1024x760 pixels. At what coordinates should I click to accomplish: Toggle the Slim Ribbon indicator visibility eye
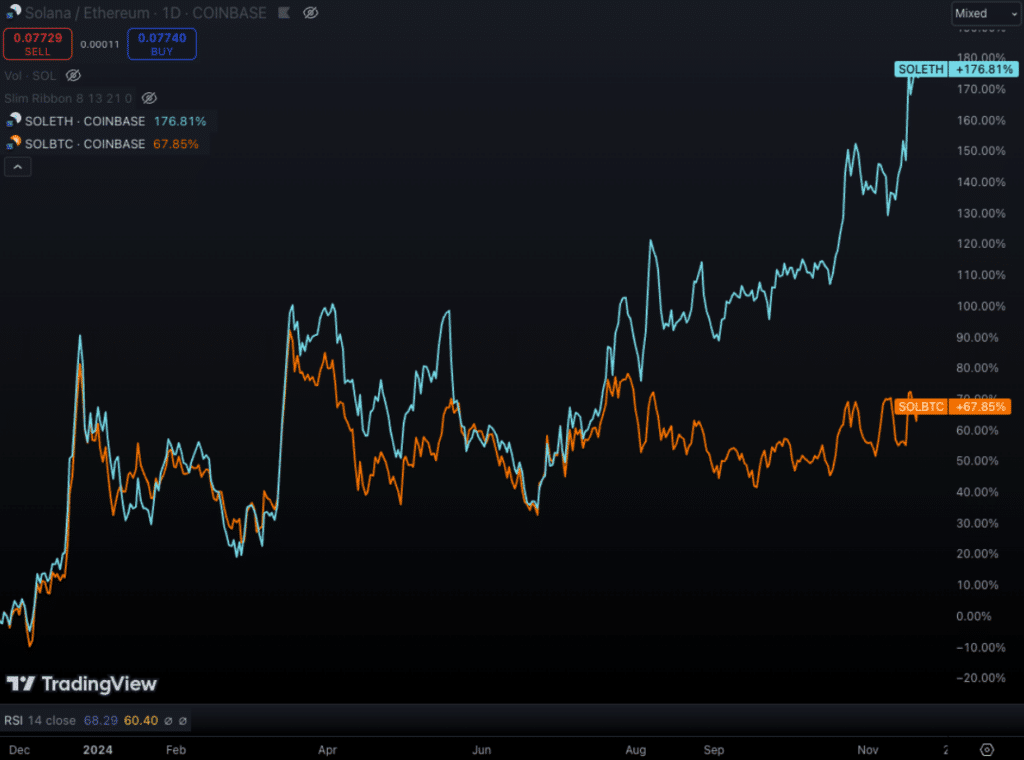click(x=150, y=98)
